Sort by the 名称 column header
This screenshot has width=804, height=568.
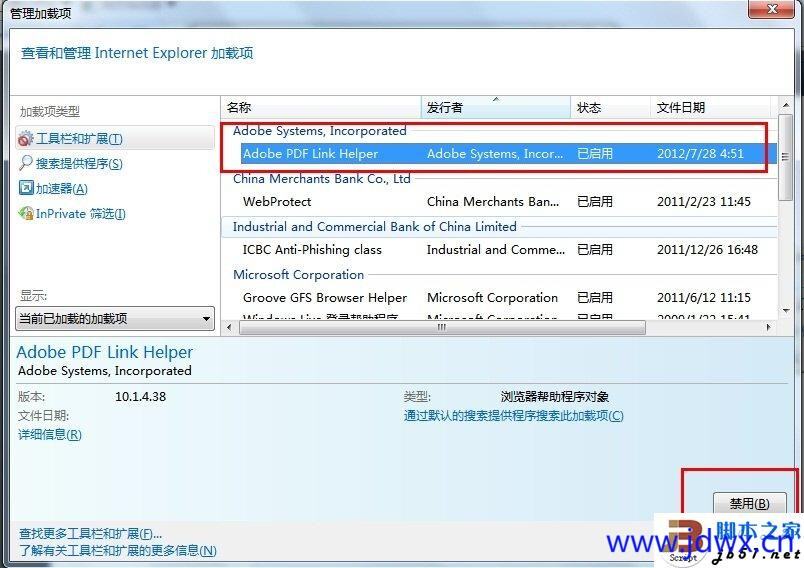321,108
